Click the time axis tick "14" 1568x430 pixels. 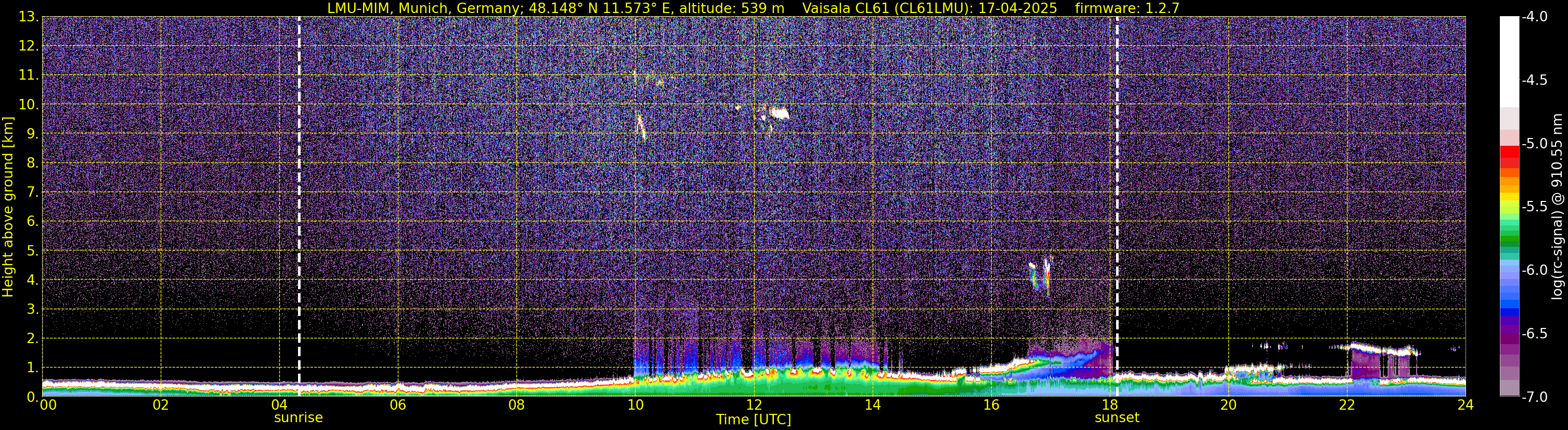(872, 405)
